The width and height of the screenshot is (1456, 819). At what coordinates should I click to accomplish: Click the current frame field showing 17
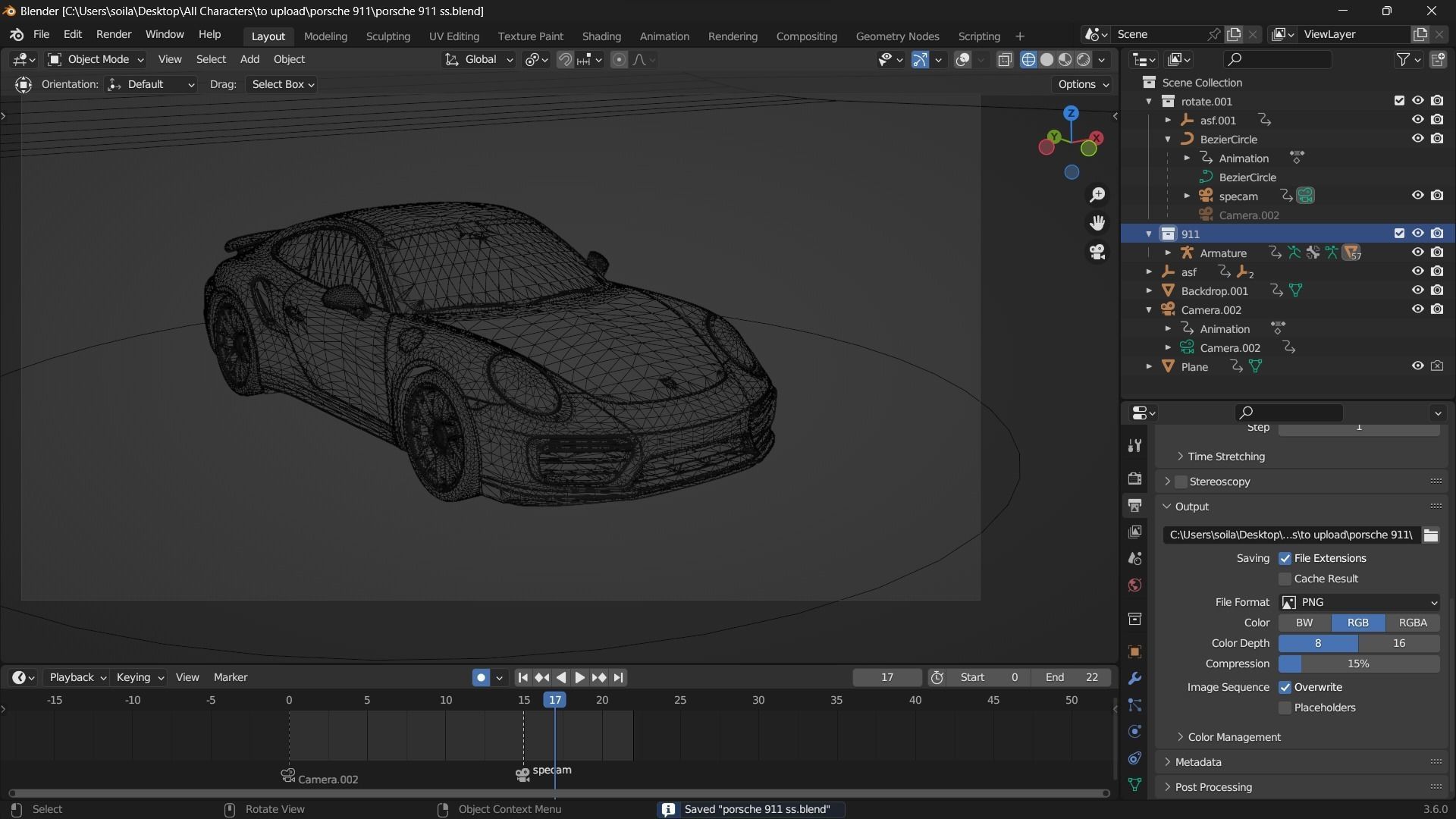tap(887, 677)
